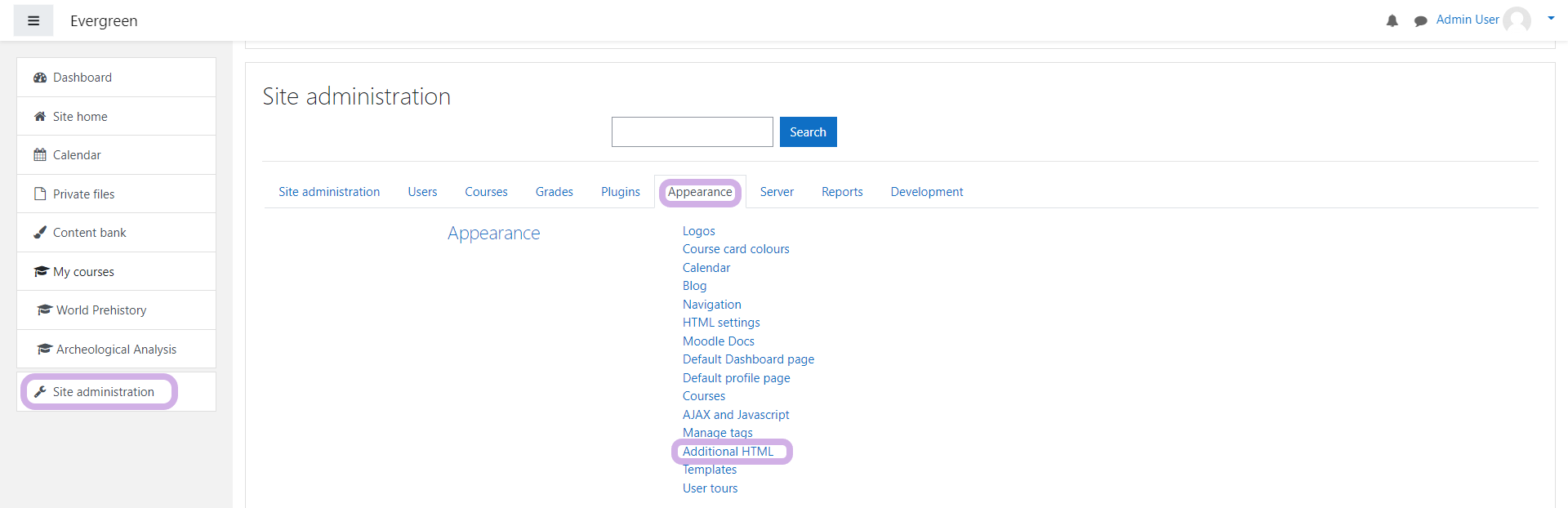Viewport: 1568px width, 508px height.
Task: Open the messages speech bubble icon
Action: (1420, 20)
